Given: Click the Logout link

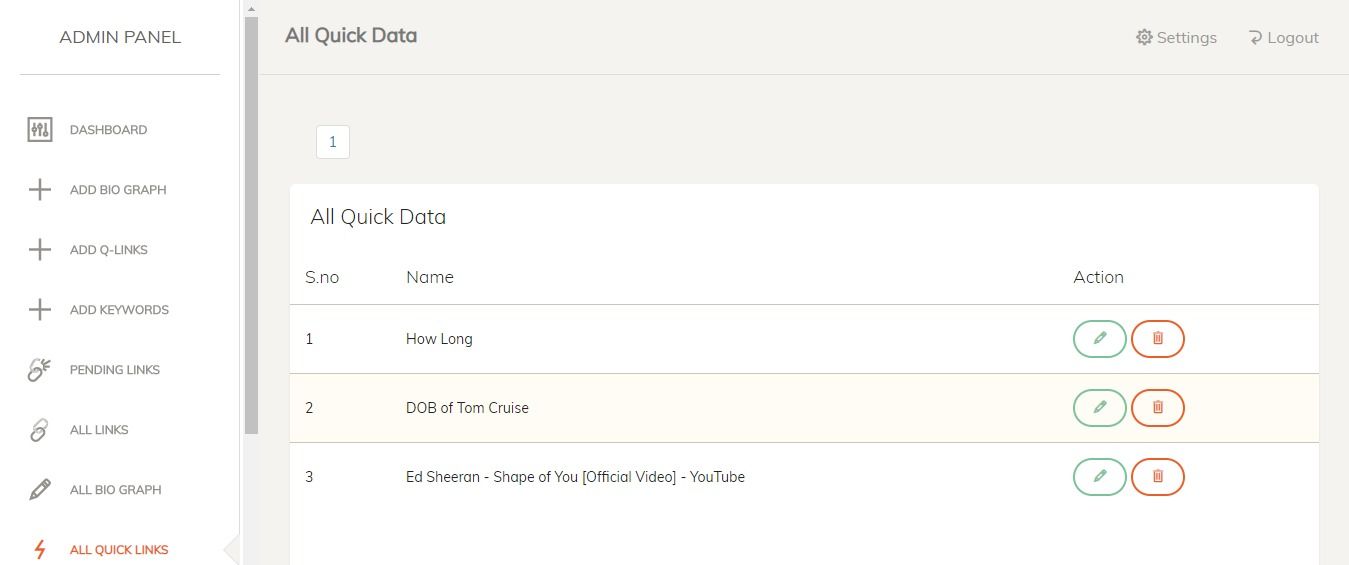Looking at the screenshot, I should click(1283, 38).
